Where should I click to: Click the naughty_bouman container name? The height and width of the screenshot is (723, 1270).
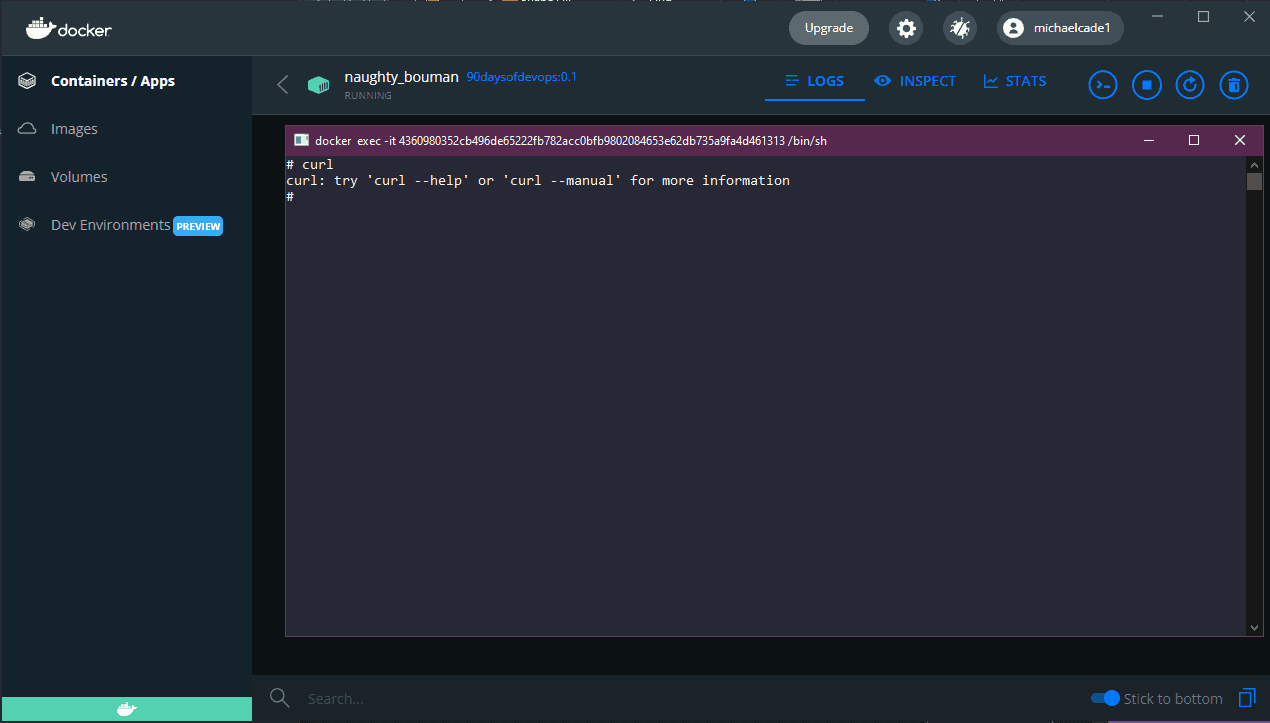click(x=401, y=77)
